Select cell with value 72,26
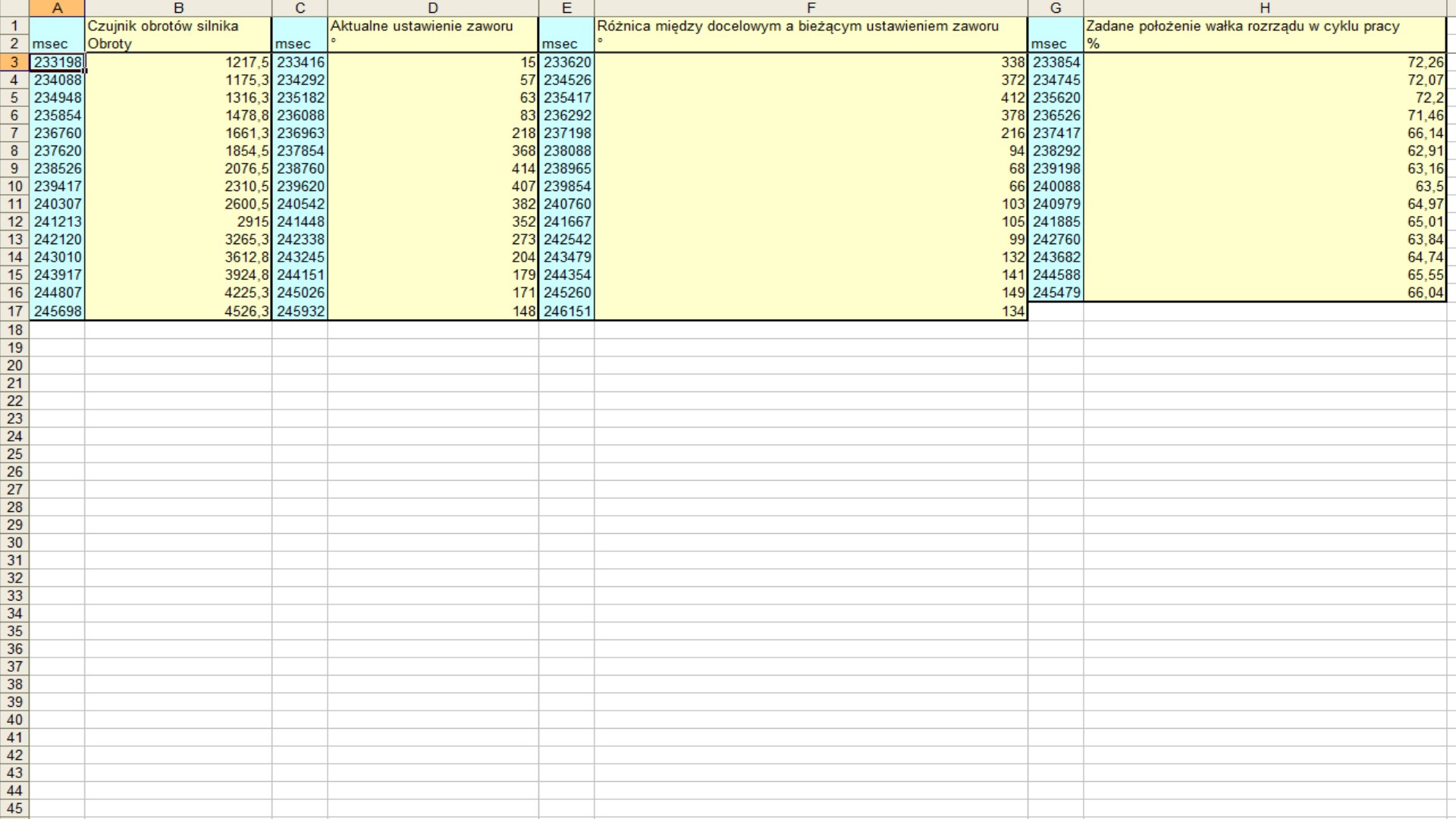The image size is (1456, 819). pyautogui.click(x=1264, y=62)
